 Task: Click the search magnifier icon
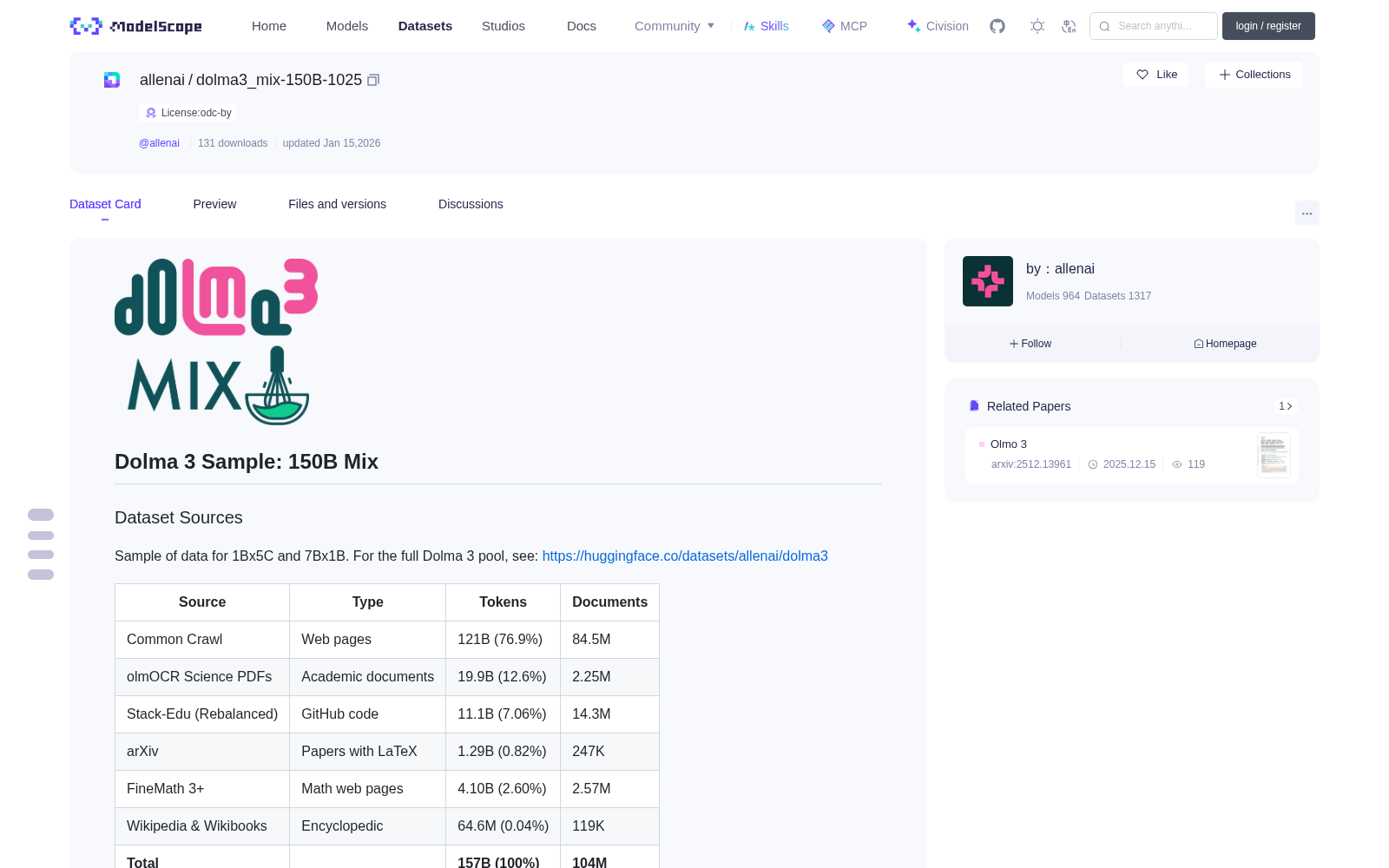(x=1104, y=26)
